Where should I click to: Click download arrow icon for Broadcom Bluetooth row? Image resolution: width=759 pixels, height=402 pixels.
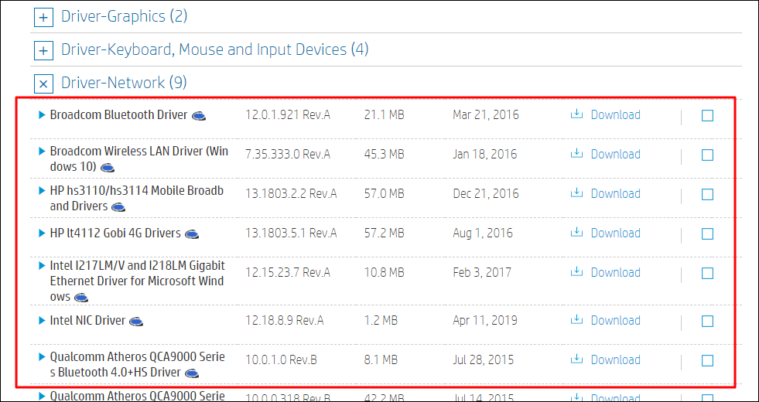(577, 114)
